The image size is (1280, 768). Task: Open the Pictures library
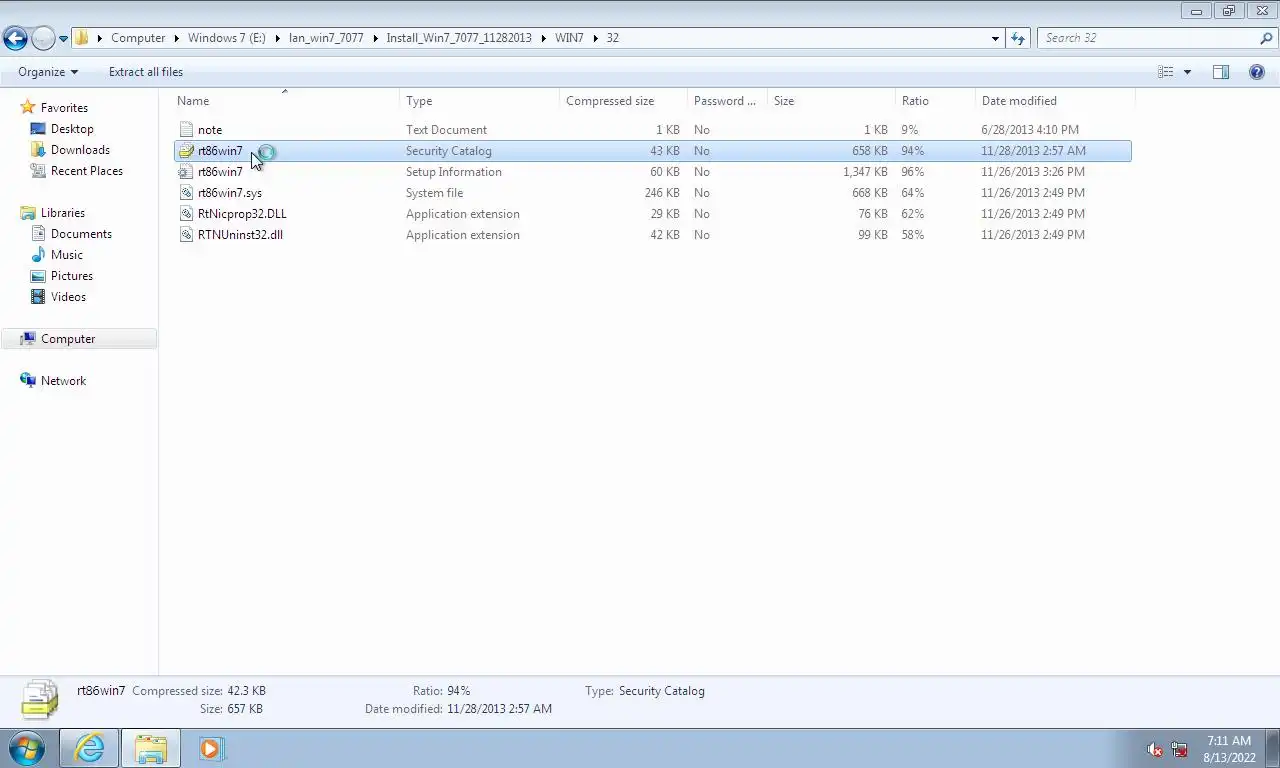[x=72, y=276]
